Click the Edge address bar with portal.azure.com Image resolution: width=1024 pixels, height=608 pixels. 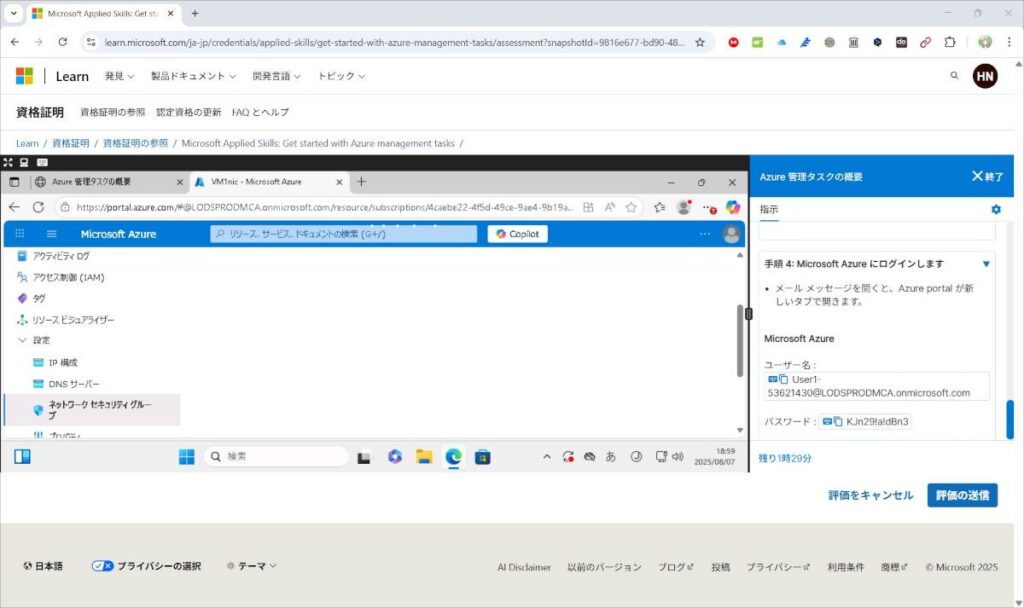(x=325, y=207)
